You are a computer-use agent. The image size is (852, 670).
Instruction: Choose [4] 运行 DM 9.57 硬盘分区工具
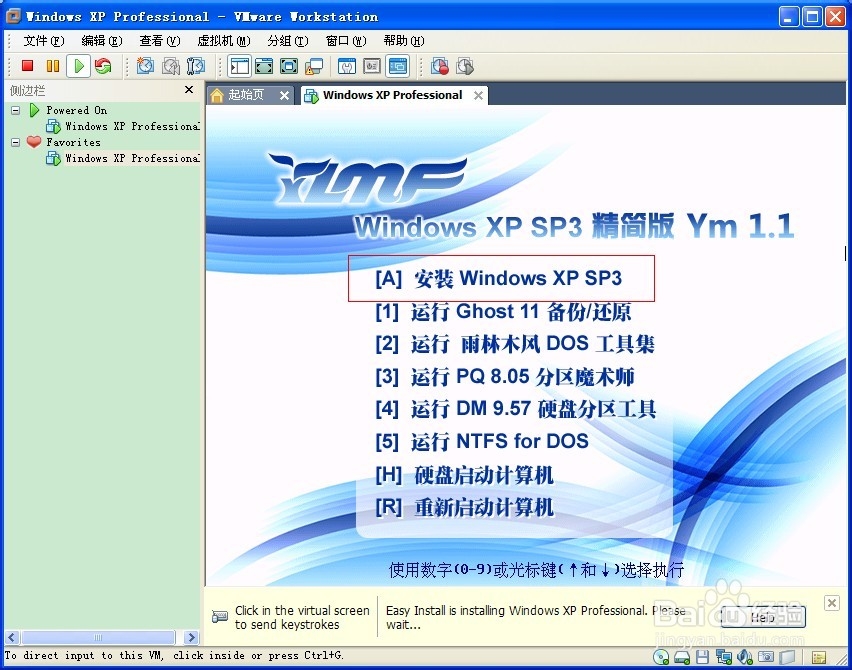point(516,409)
